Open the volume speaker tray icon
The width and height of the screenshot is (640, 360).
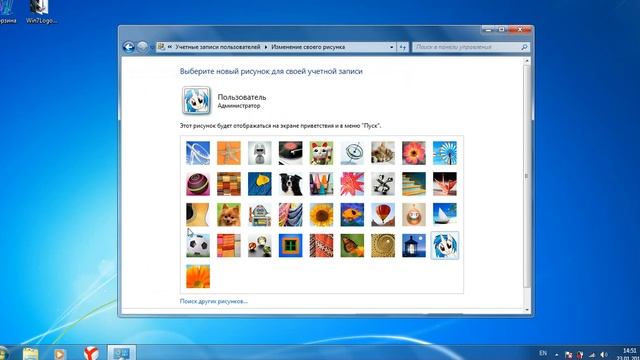[x=604, y=355]
